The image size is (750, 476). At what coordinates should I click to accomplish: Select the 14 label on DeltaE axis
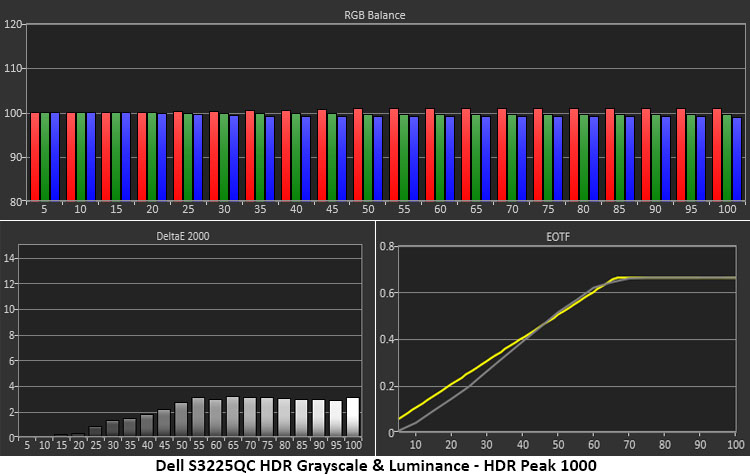pyautogui.click(x=10, y=259)
